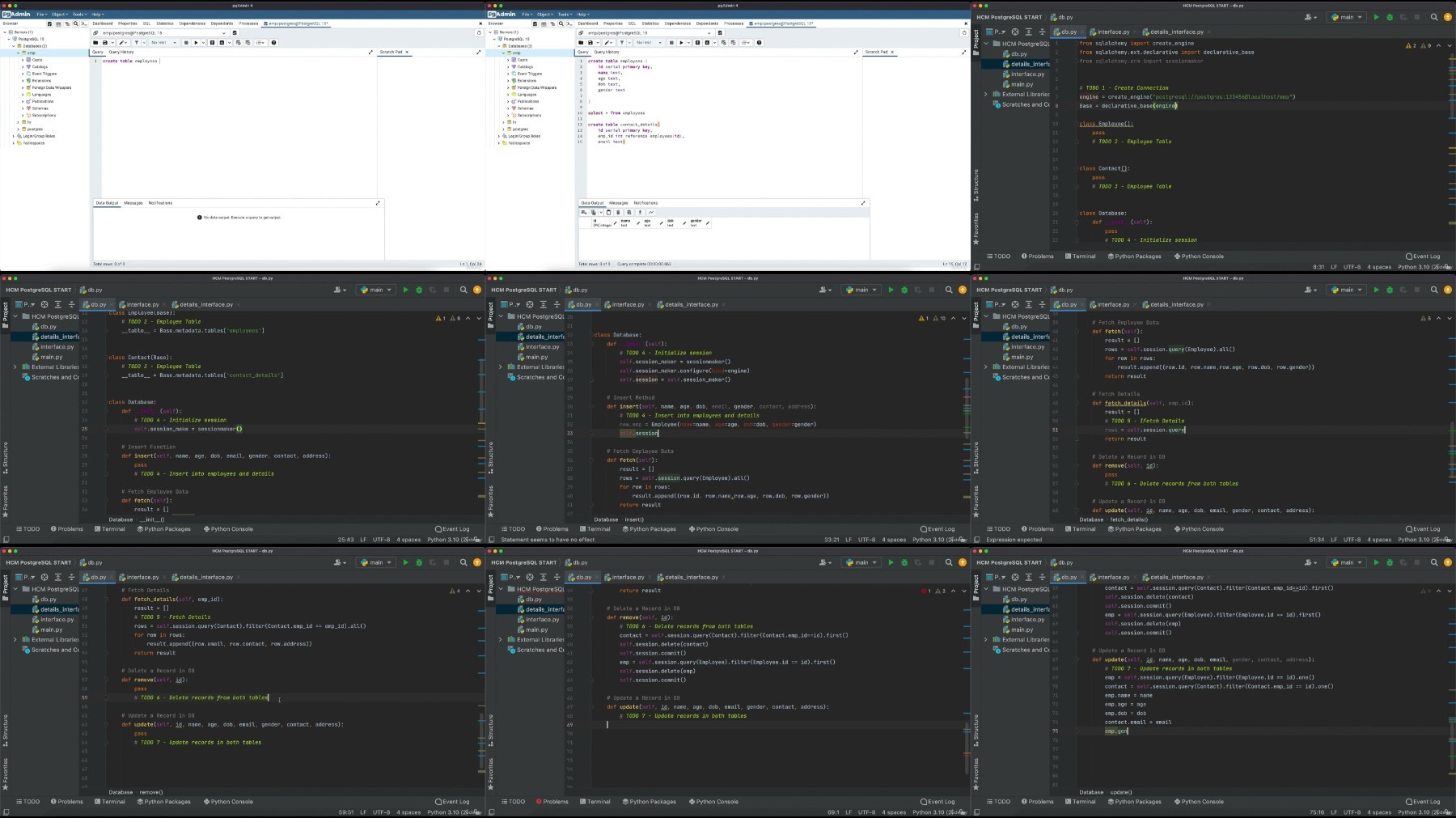Toggle Structure tool window tab in PyCharm window at 75:16

point(976,730)
